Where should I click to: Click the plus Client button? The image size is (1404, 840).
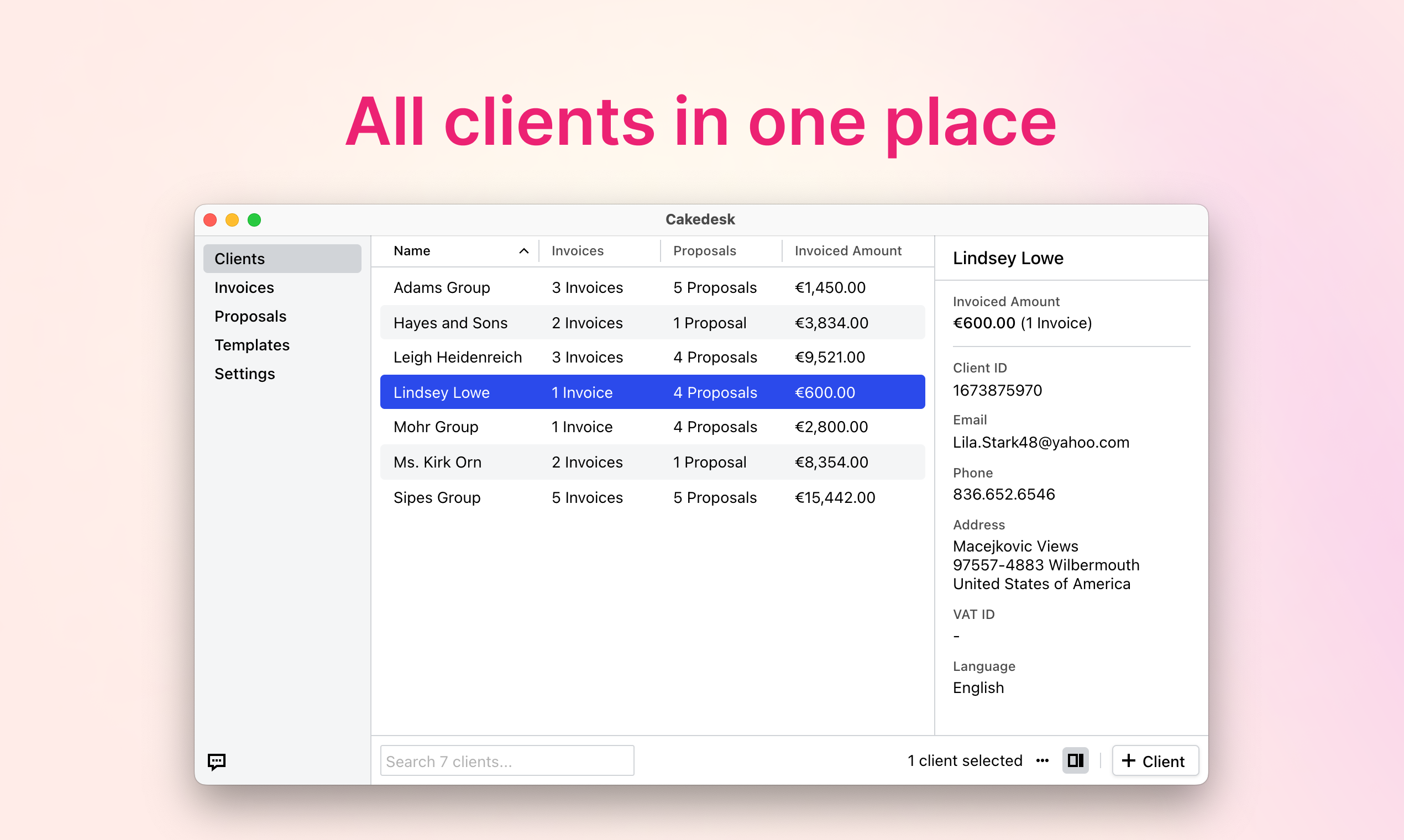click(x=1155, y=760)
